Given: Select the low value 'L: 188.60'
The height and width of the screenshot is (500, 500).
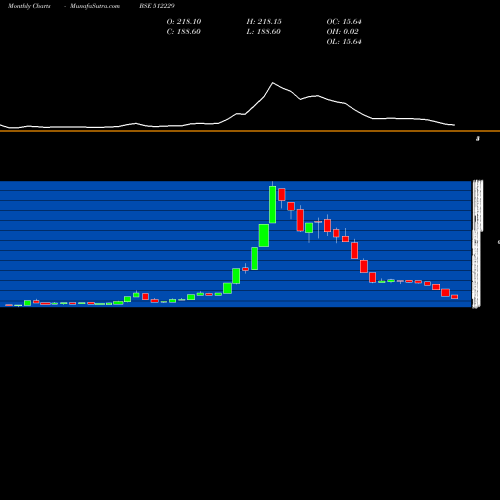Looking at the screenshot, I should coord(264,32).
